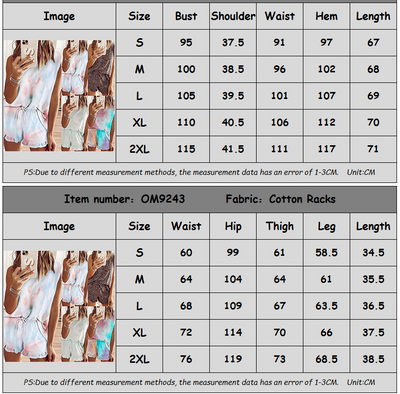Click the Hip value 109
The image size is (400, 394).
click(x=233, y=306)
